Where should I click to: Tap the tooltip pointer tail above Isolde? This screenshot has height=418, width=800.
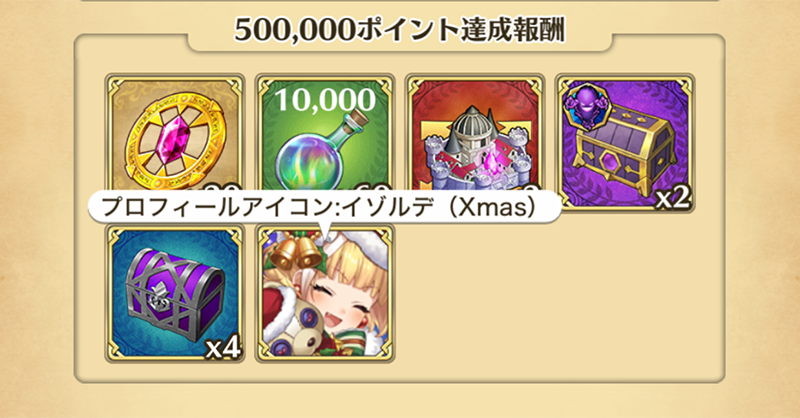pos(325,231)
